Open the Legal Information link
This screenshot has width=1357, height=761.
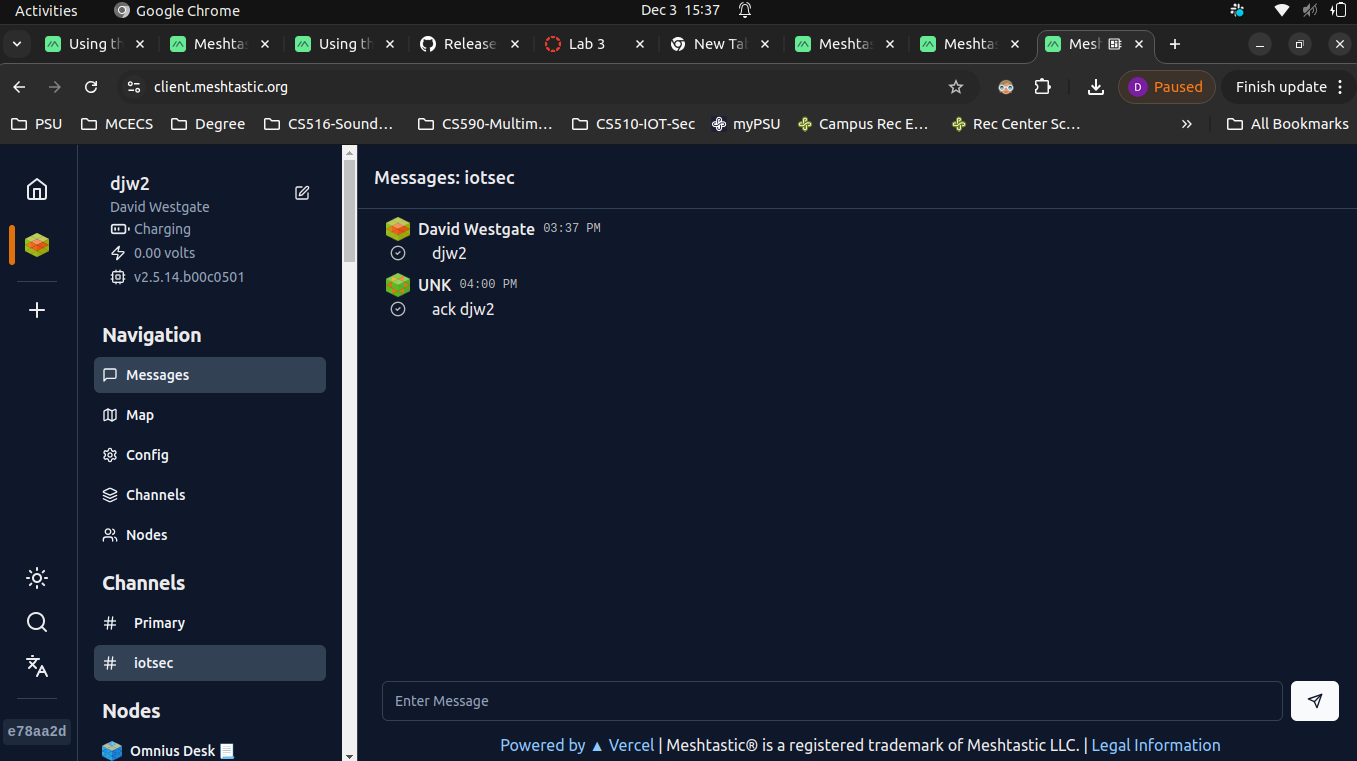click(x=1155, y=745)
